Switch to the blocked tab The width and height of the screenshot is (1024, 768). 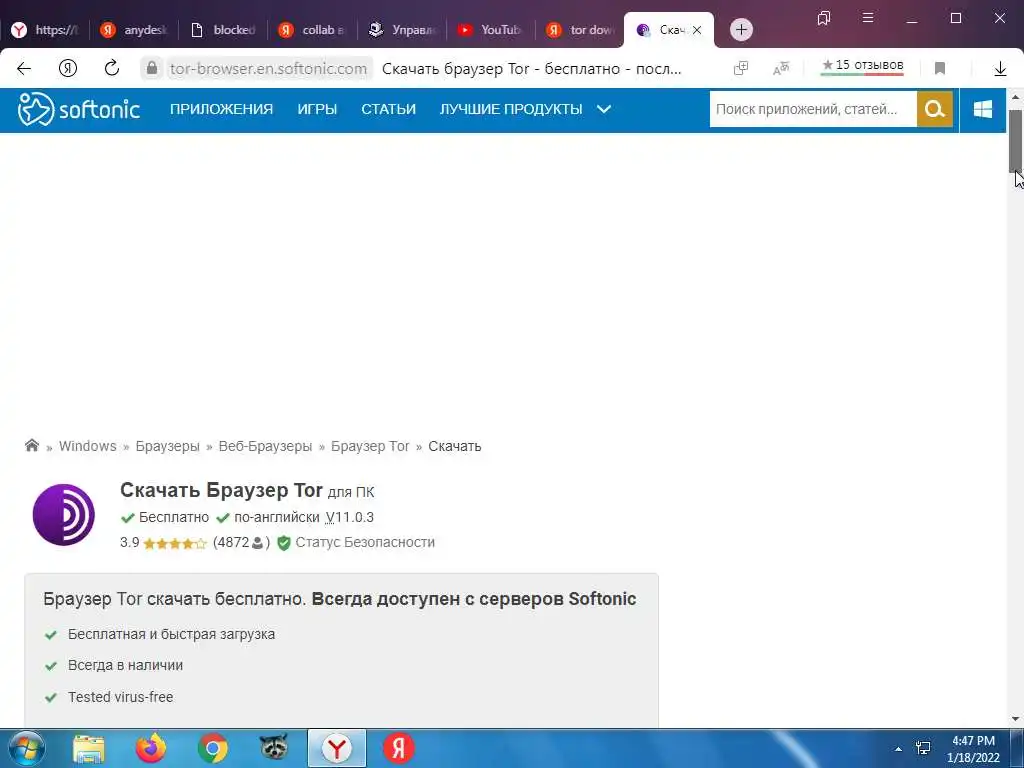[x=223, y=30]
